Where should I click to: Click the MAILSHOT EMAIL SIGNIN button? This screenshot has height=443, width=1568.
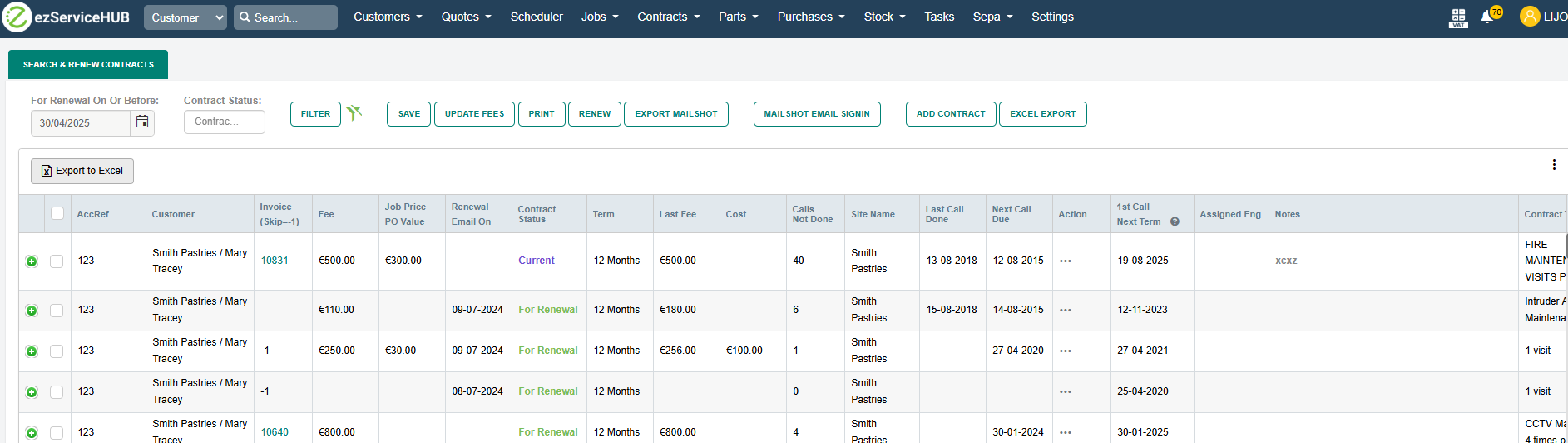[817, 114]
